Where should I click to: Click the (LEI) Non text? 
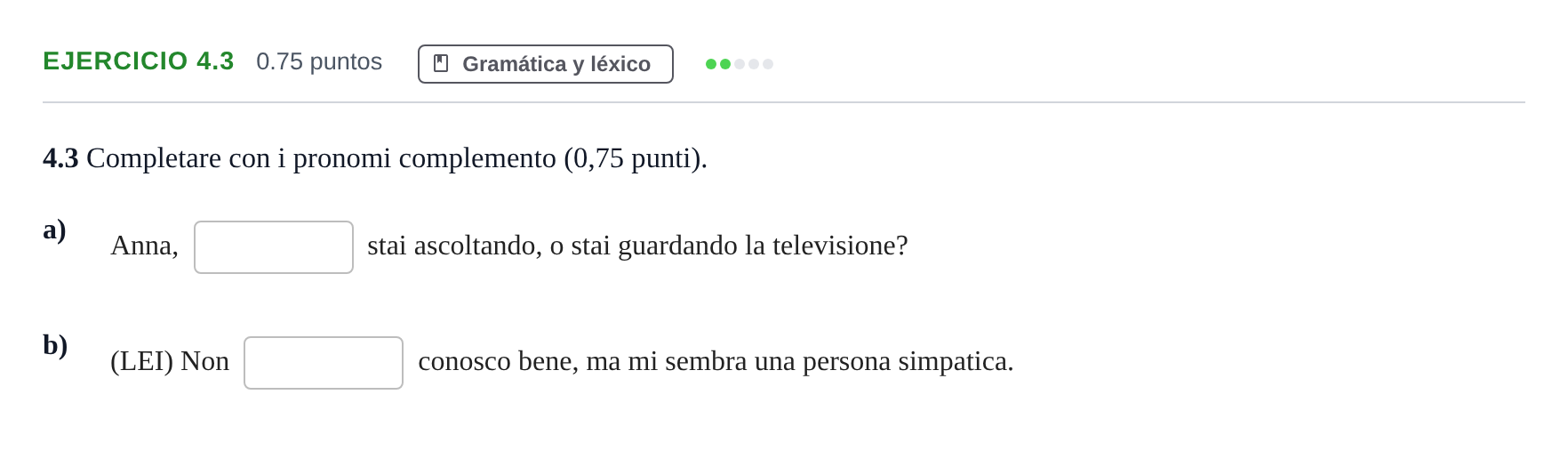(170, 361)
